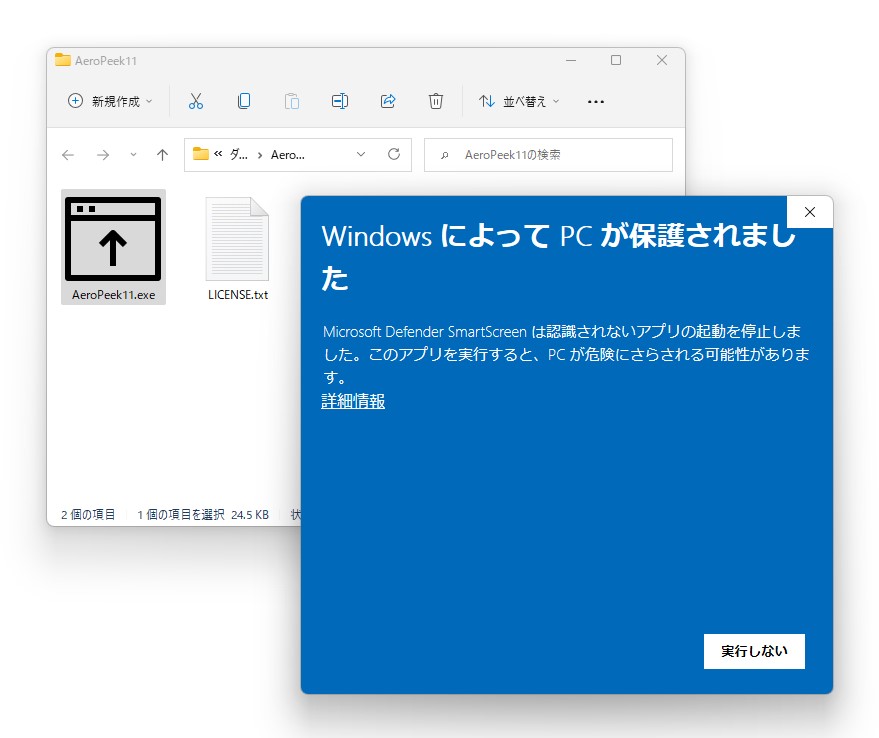Screen dimensions: 879x738
Task: Select the Cut icon in the toolbar
Action: pyautogui.click(x=196, y=100)
